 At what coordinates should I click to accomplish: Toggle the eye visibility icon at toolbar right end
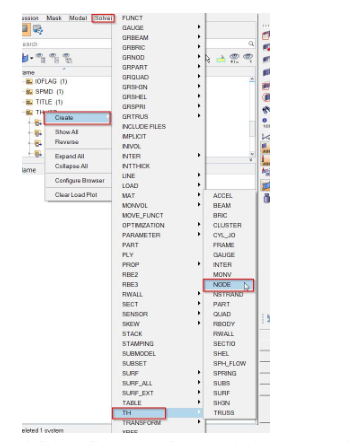click(248, 58)
